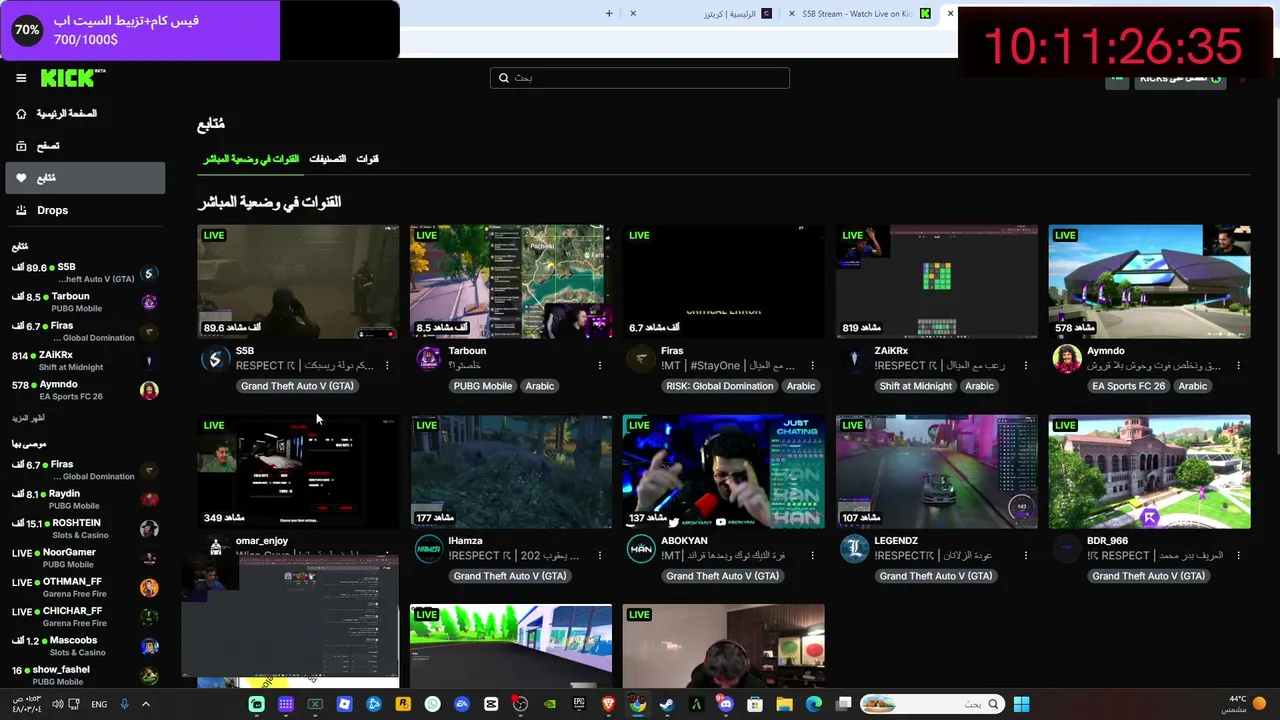Open options menu for BDR_966 stream card
The height and width of the screenshot is (720, 1280).
click(1239, 555)
